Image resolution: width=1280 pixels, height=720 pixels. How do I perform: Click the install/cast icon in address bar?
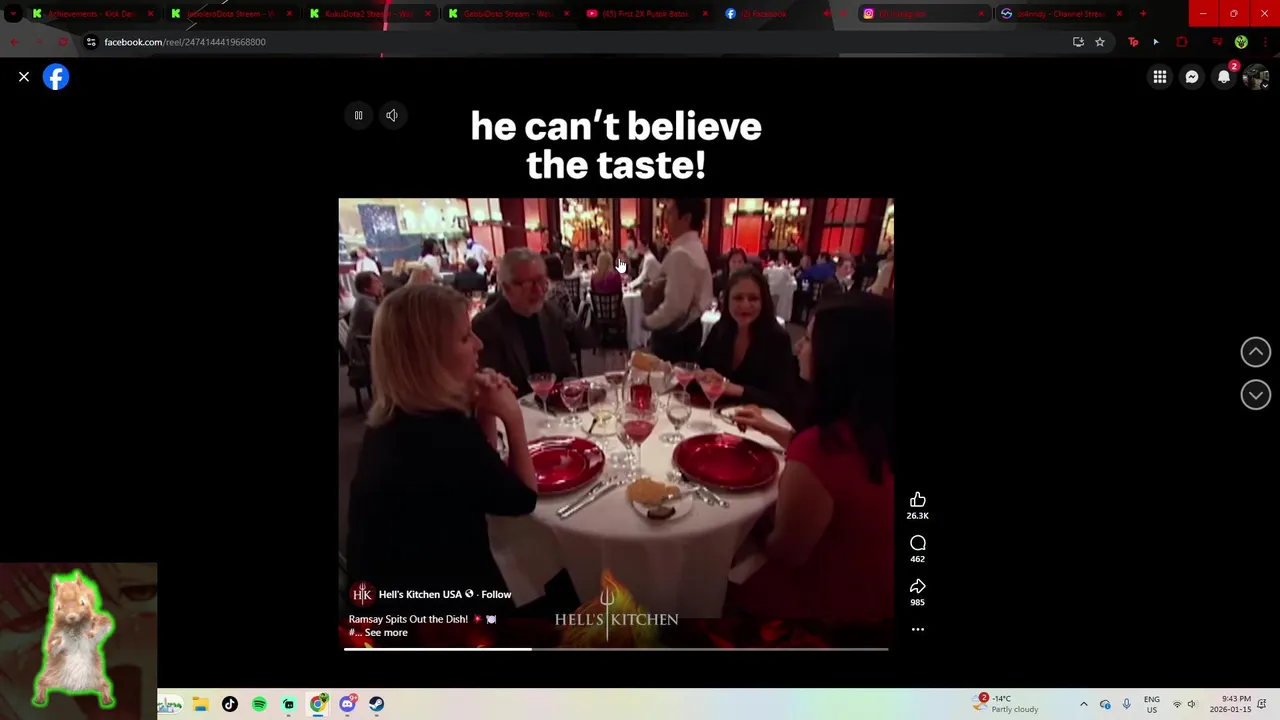click(1078, 42)
